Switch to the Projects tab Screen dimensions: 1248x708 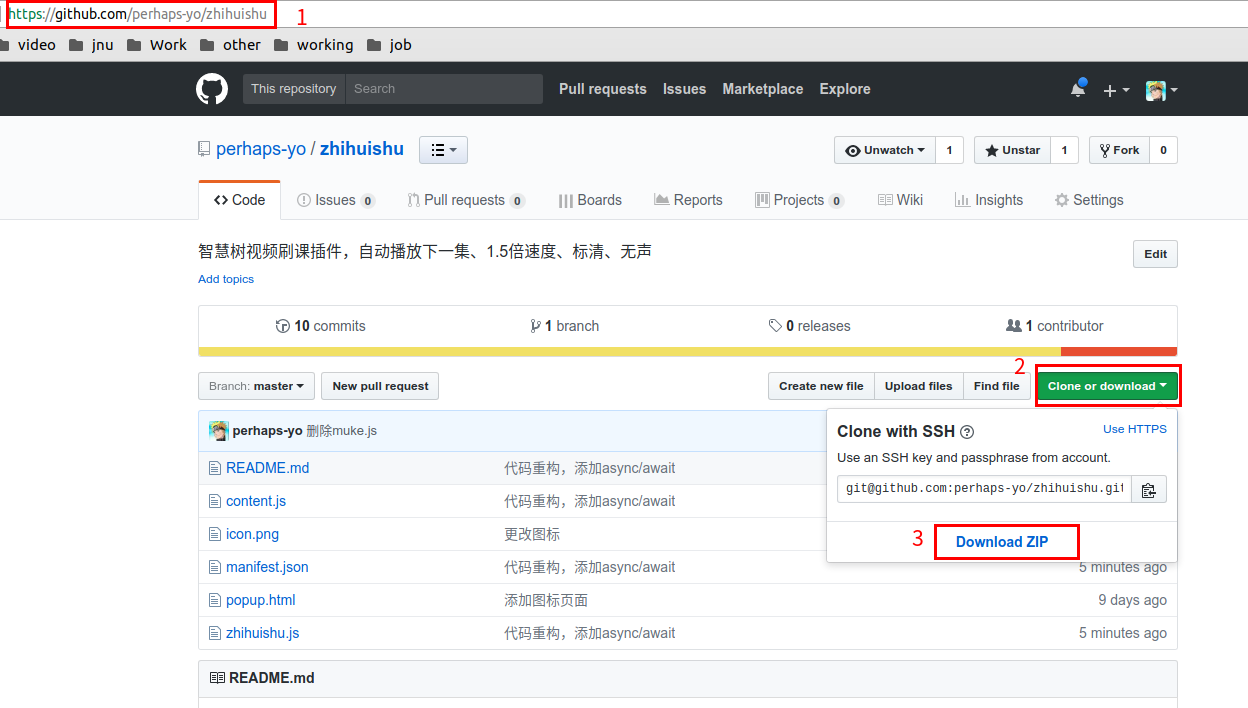pyautogui.click(x=799, y=200)
